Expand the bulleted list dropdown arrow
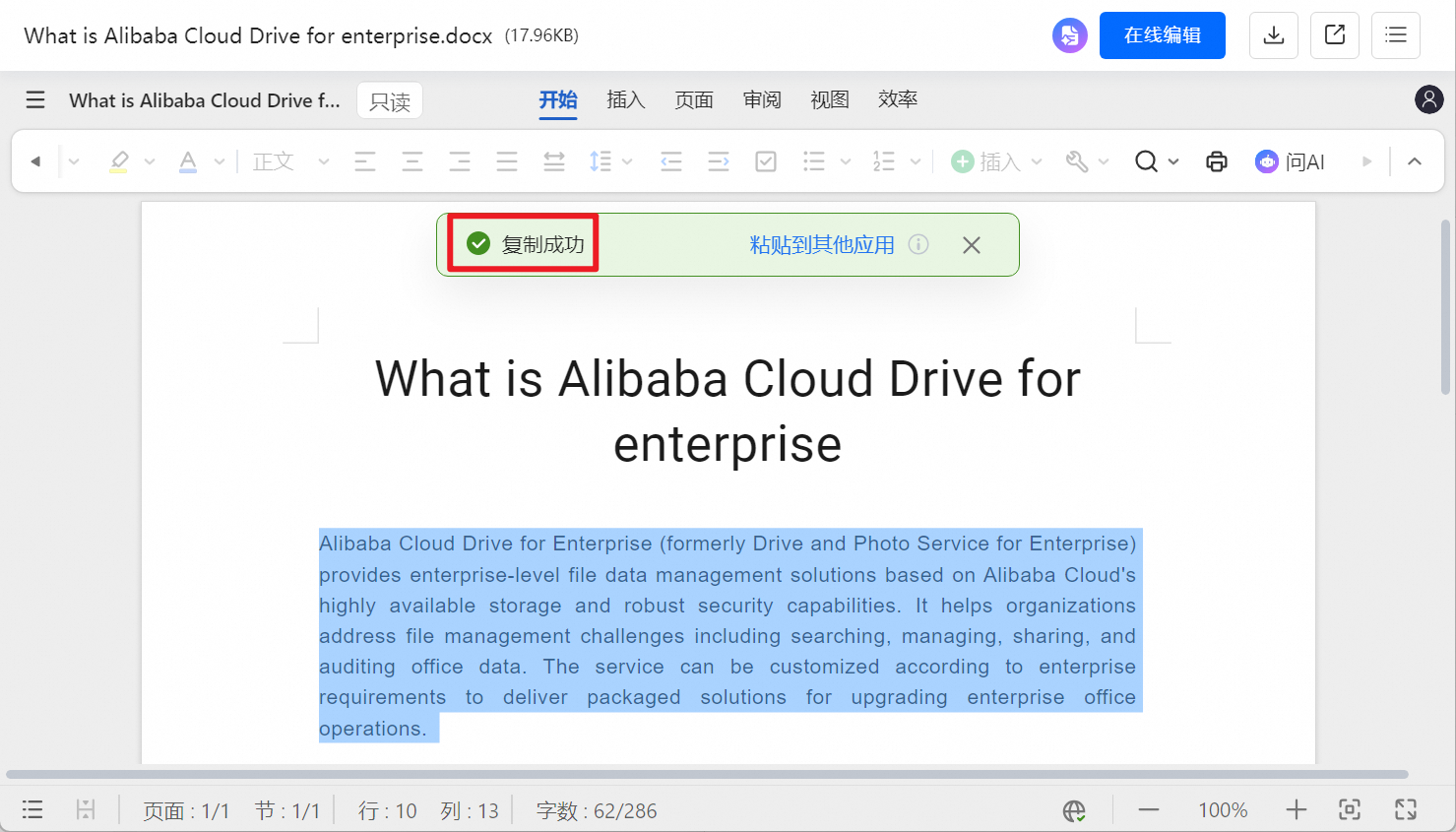This screenshot has height=832, width=1456. (846, 161)
